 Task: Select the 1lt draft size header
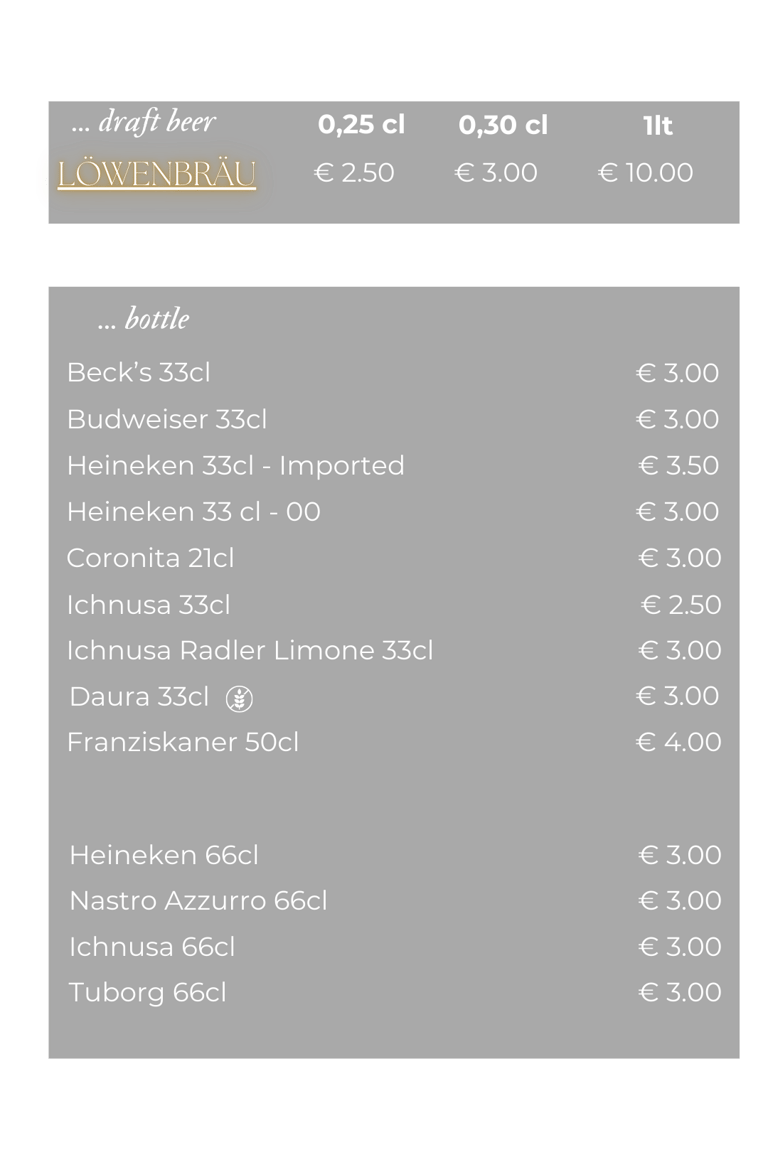(657, 126)
